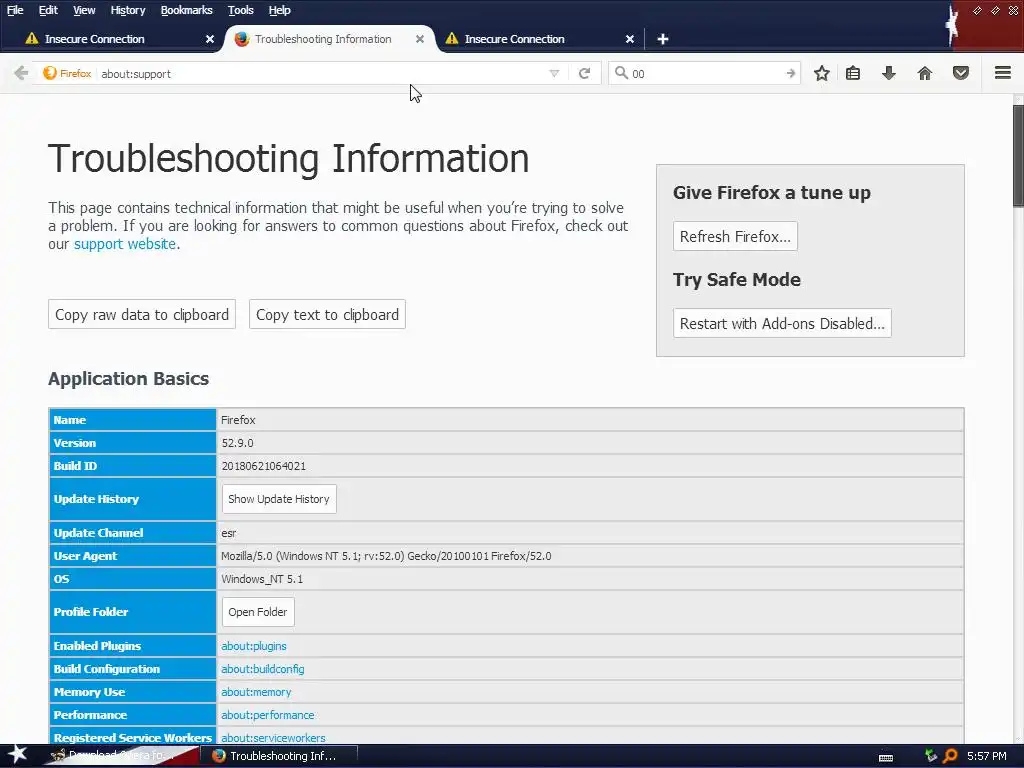Switch to Download Opera taskbar item
The height and width of the screenshot is (768, 1024).
click(x=121, y=756)
